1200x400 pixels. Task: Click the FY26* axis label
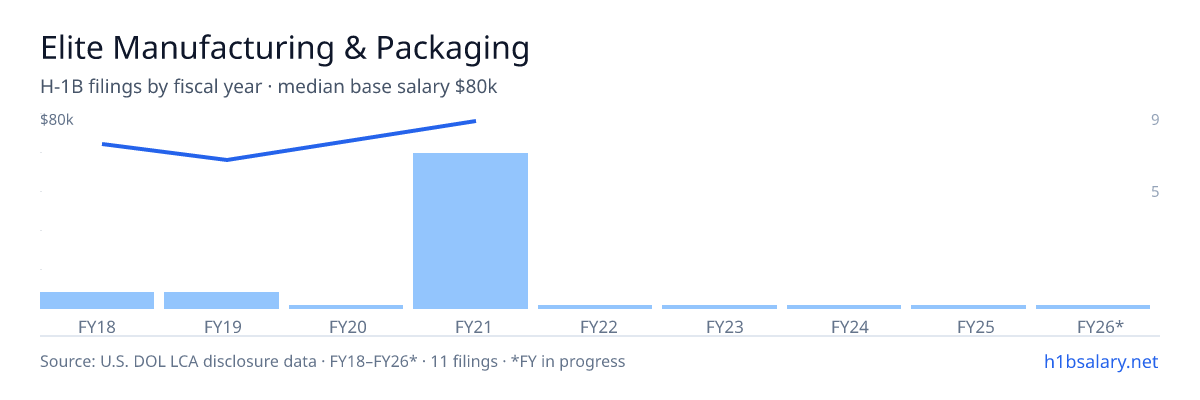1100,327
